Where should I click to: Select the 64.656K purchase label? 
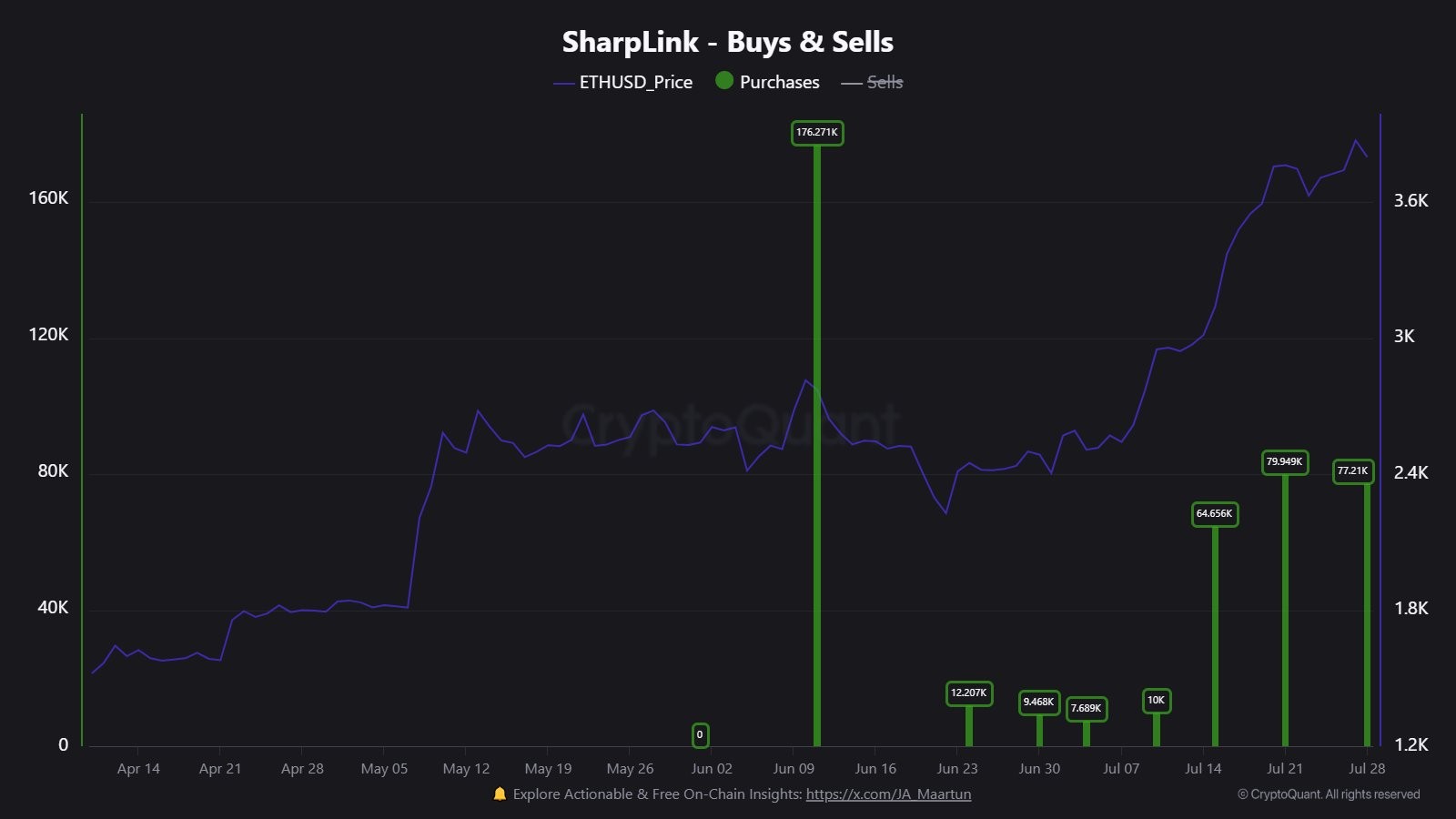pyautogui.click(x=1214, y=514)
